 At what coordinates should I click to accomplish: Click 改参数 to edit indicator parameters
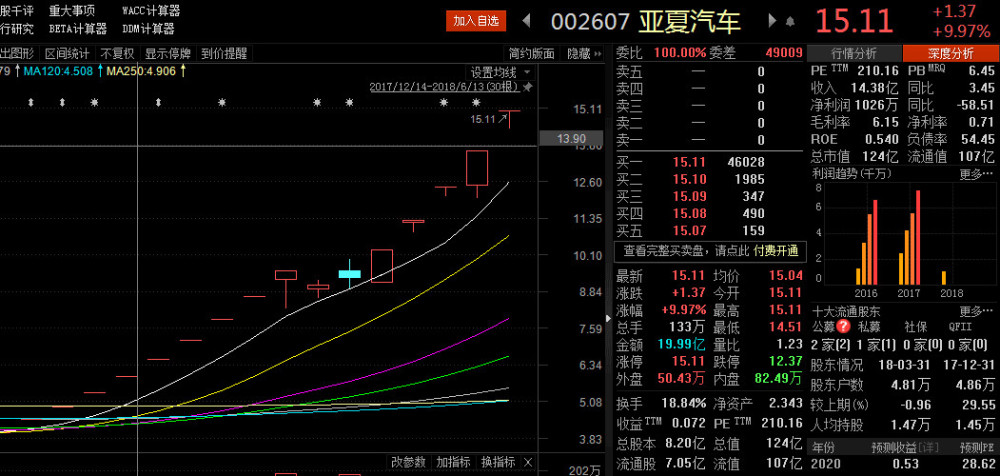(x=409, y=462)
